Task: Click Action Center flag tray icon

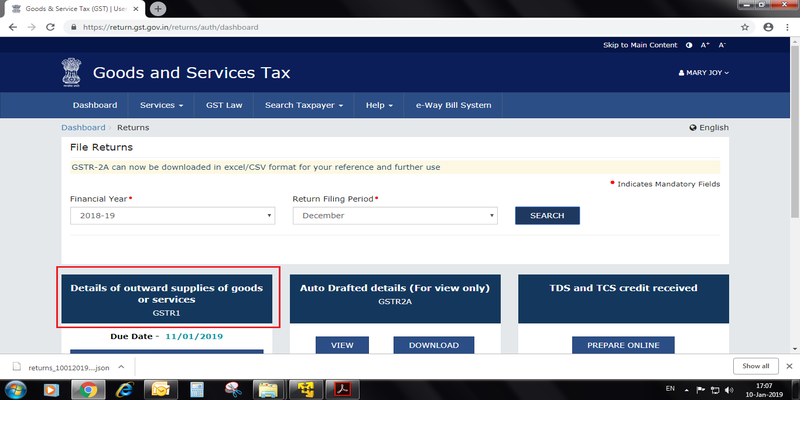Action: [701, 390]
